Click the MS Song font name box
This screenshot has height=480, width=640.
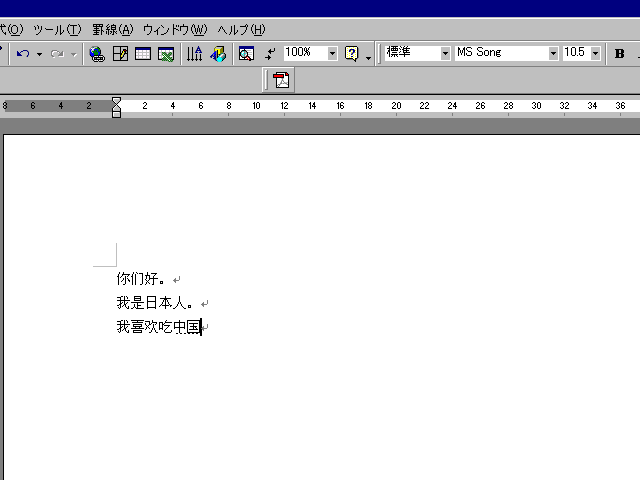tap(501, 53)
